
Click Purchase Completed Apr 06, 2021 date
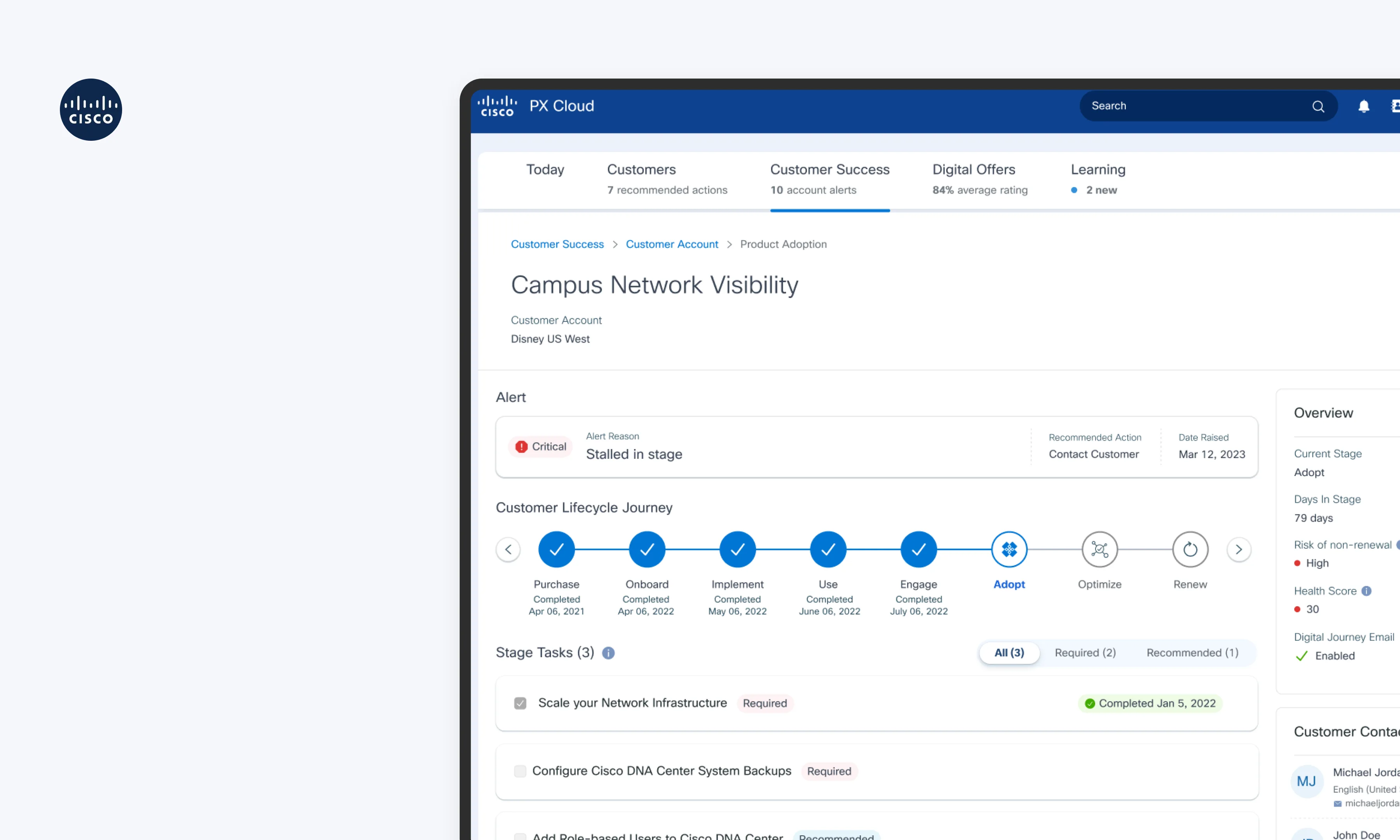click(x=556, y=611)
